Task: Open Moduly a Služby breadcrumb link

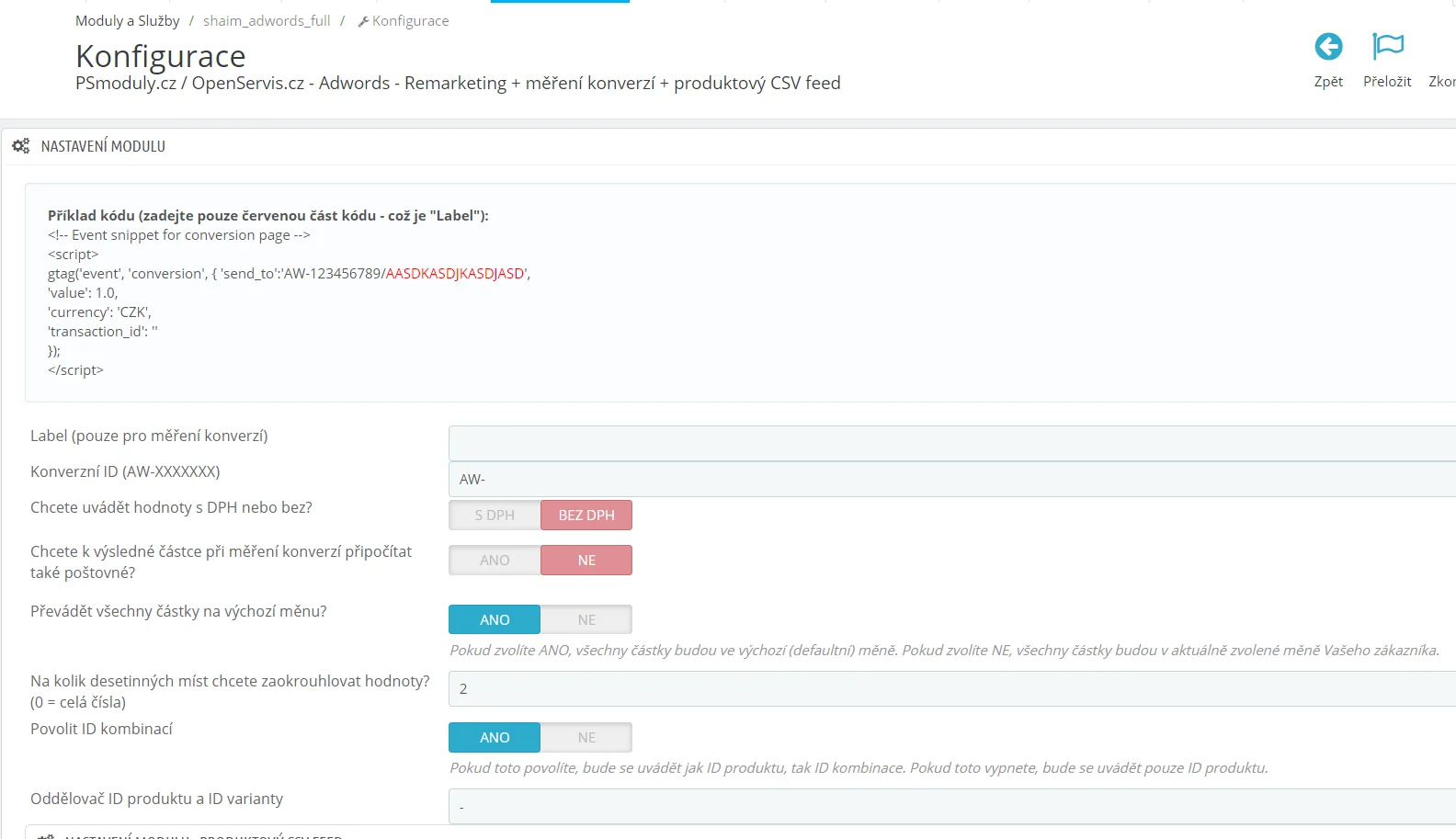Action: point(128,21)
